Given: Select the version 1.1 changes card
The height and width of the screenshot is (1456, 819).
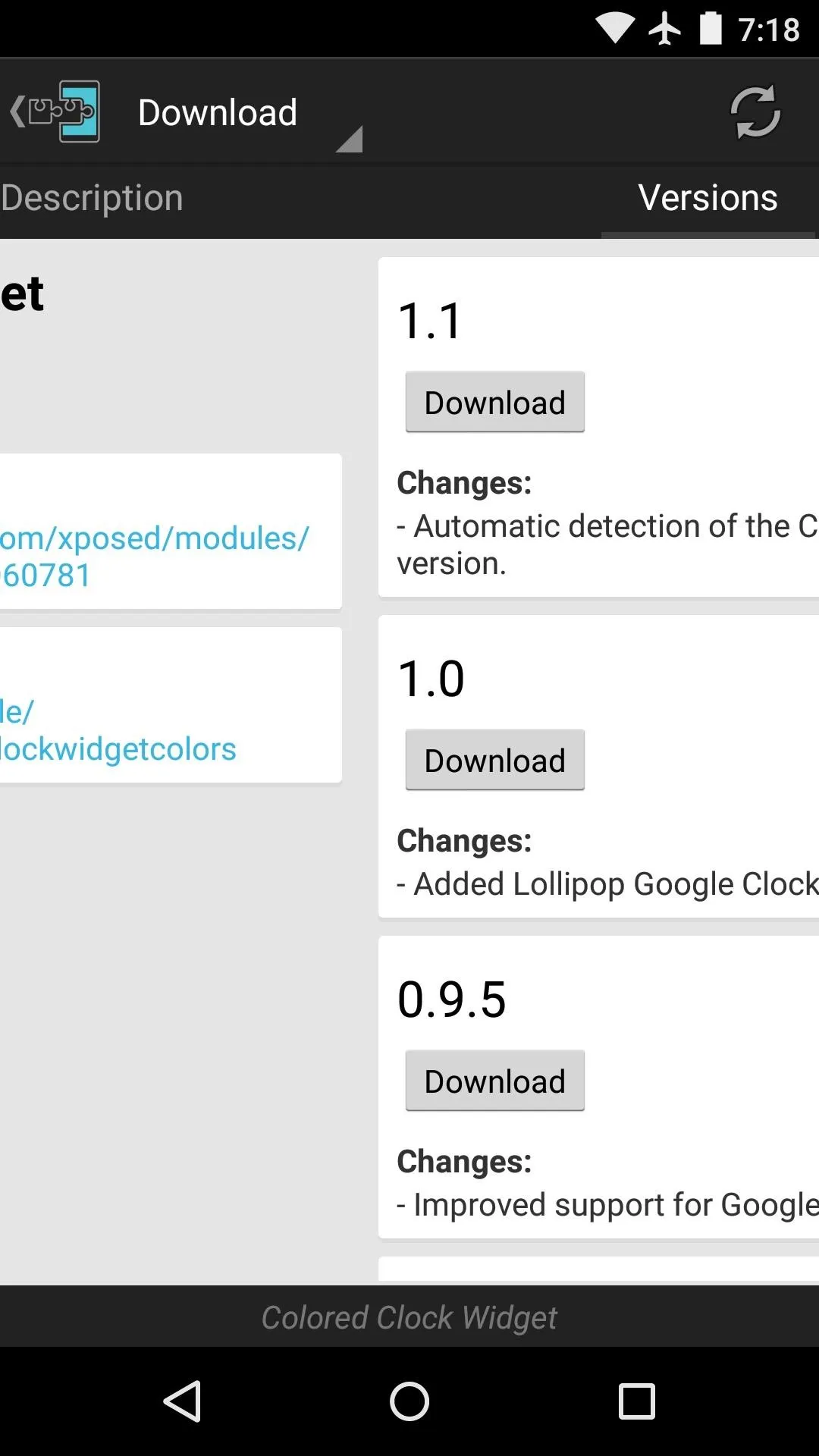Looking at the screenshot, I should pos(599,427).
